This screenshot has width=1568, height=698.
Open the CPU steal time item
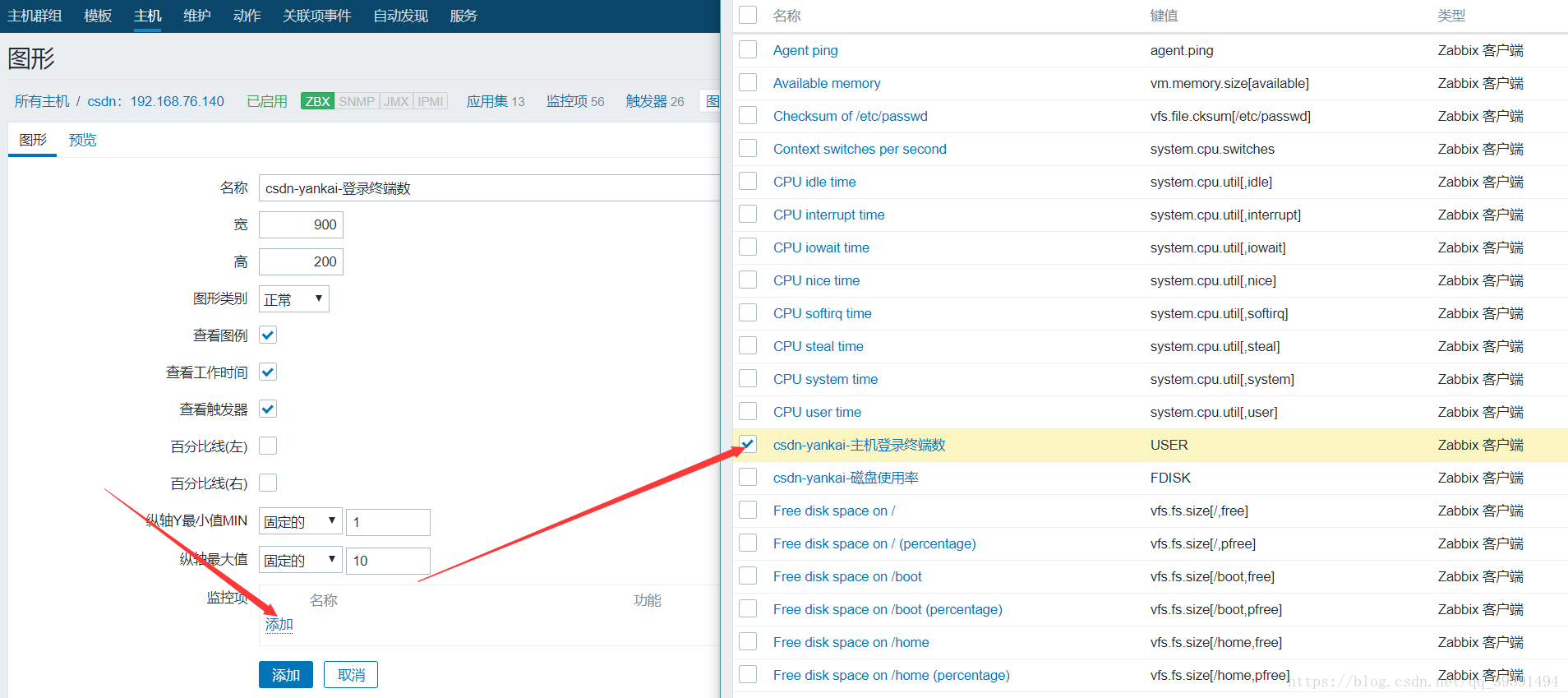(x=819, y=346)
